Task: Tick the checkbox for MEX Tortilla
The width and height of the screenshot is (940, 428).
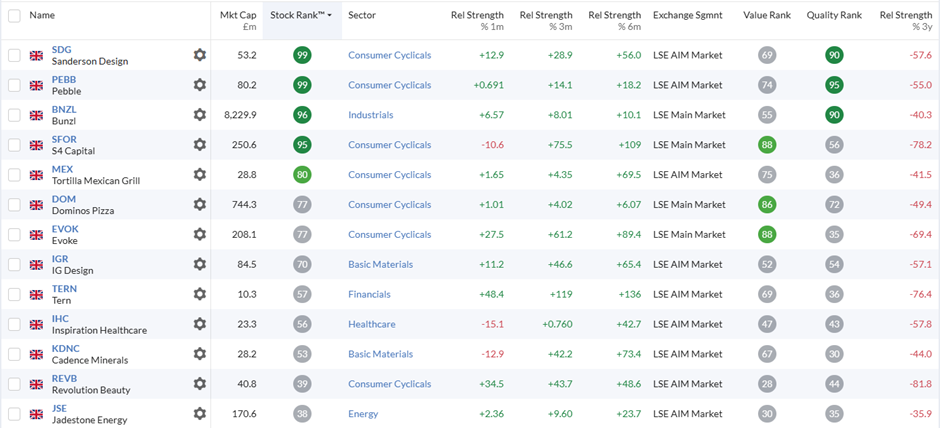Action: (14, 174)
